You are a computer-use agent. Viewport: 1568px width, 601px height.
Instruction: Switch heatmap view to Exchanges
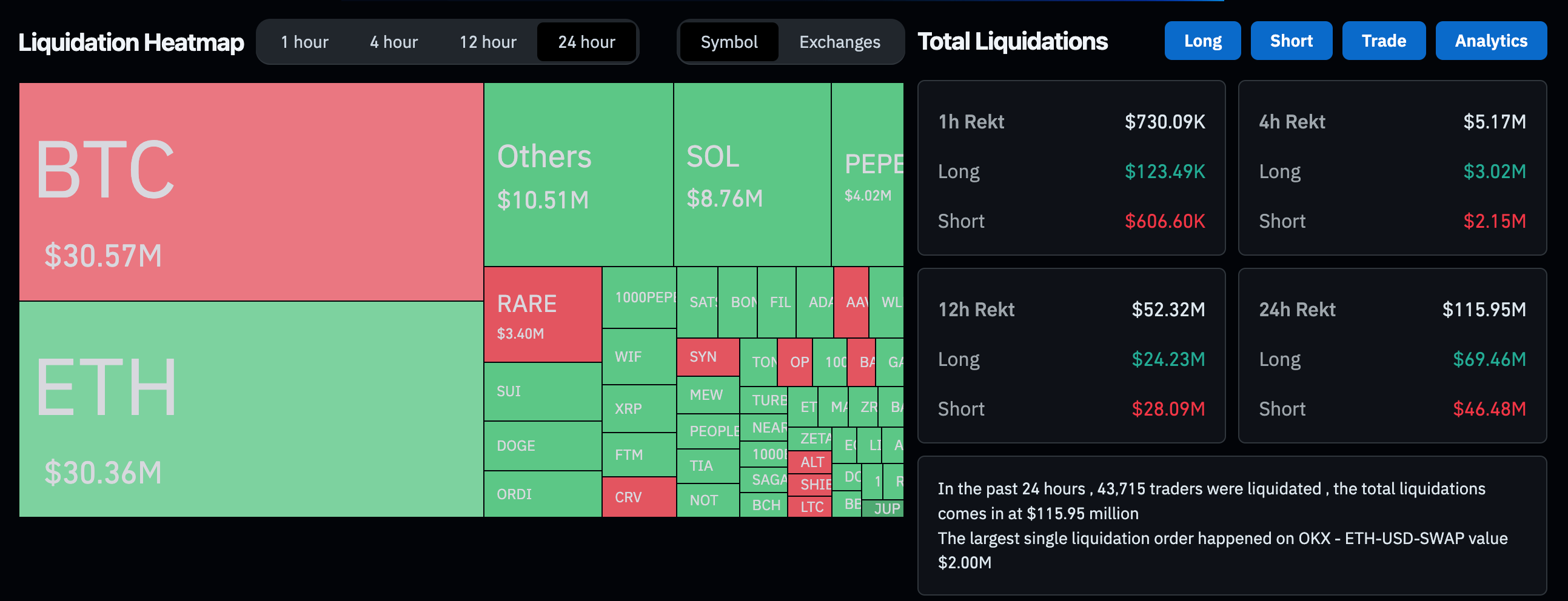839,42
